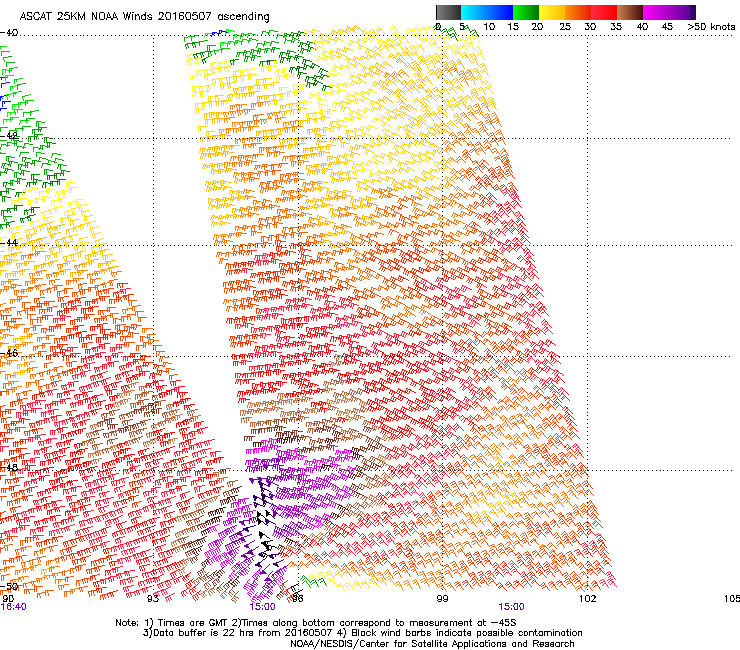Click the '15:00' time label between longitudes 99 and 102

511,607
